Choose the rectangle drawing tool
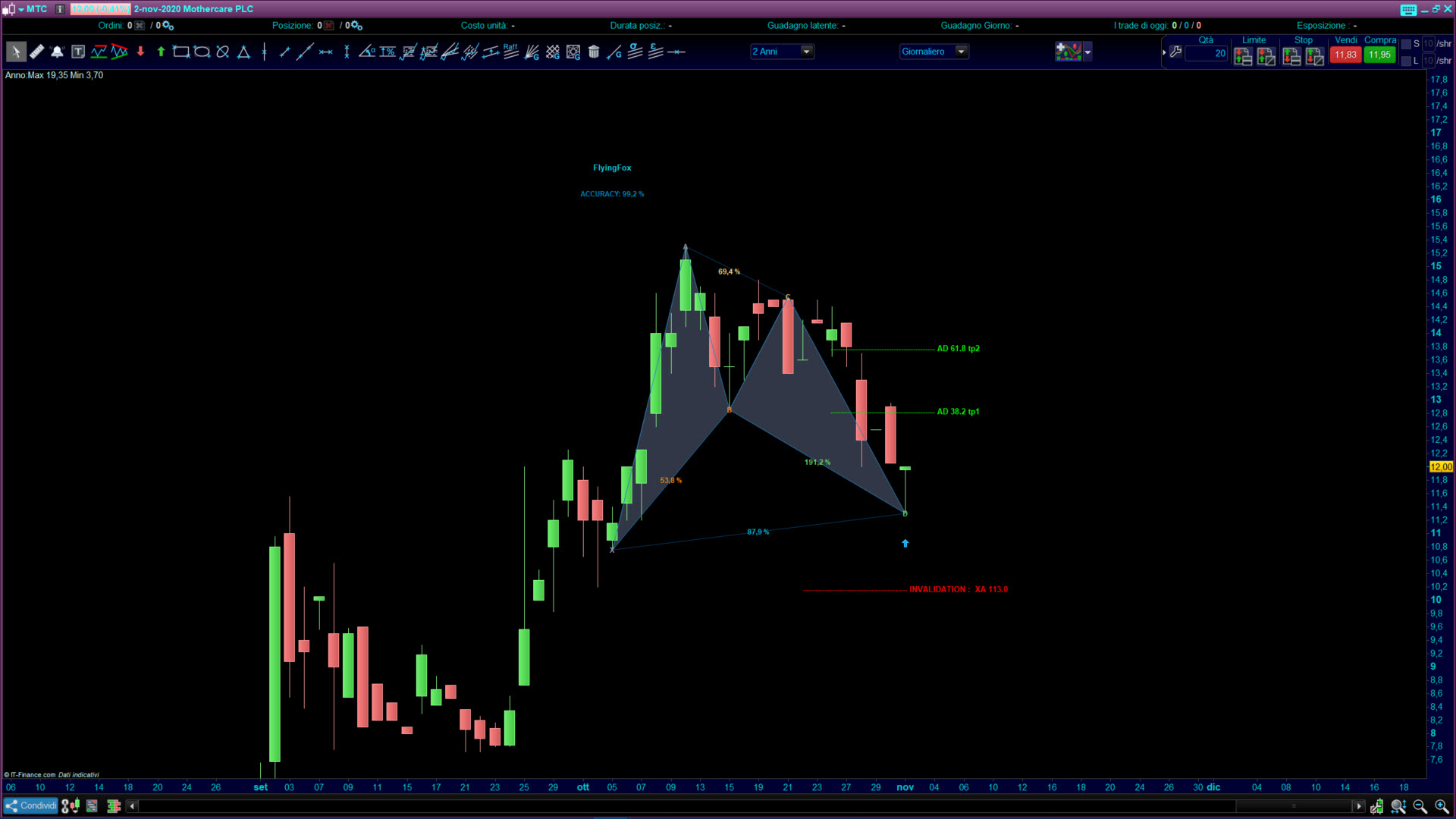 [181, 52]
